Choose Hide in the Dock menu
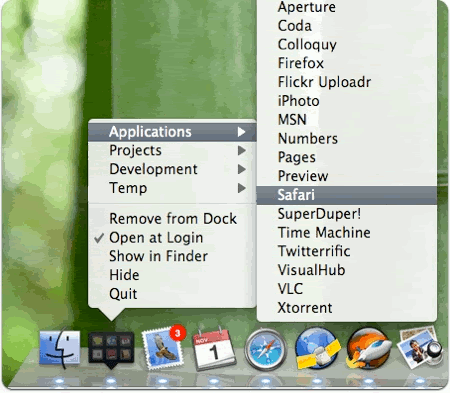The image size is (450, 393). (x=172, y=275)
